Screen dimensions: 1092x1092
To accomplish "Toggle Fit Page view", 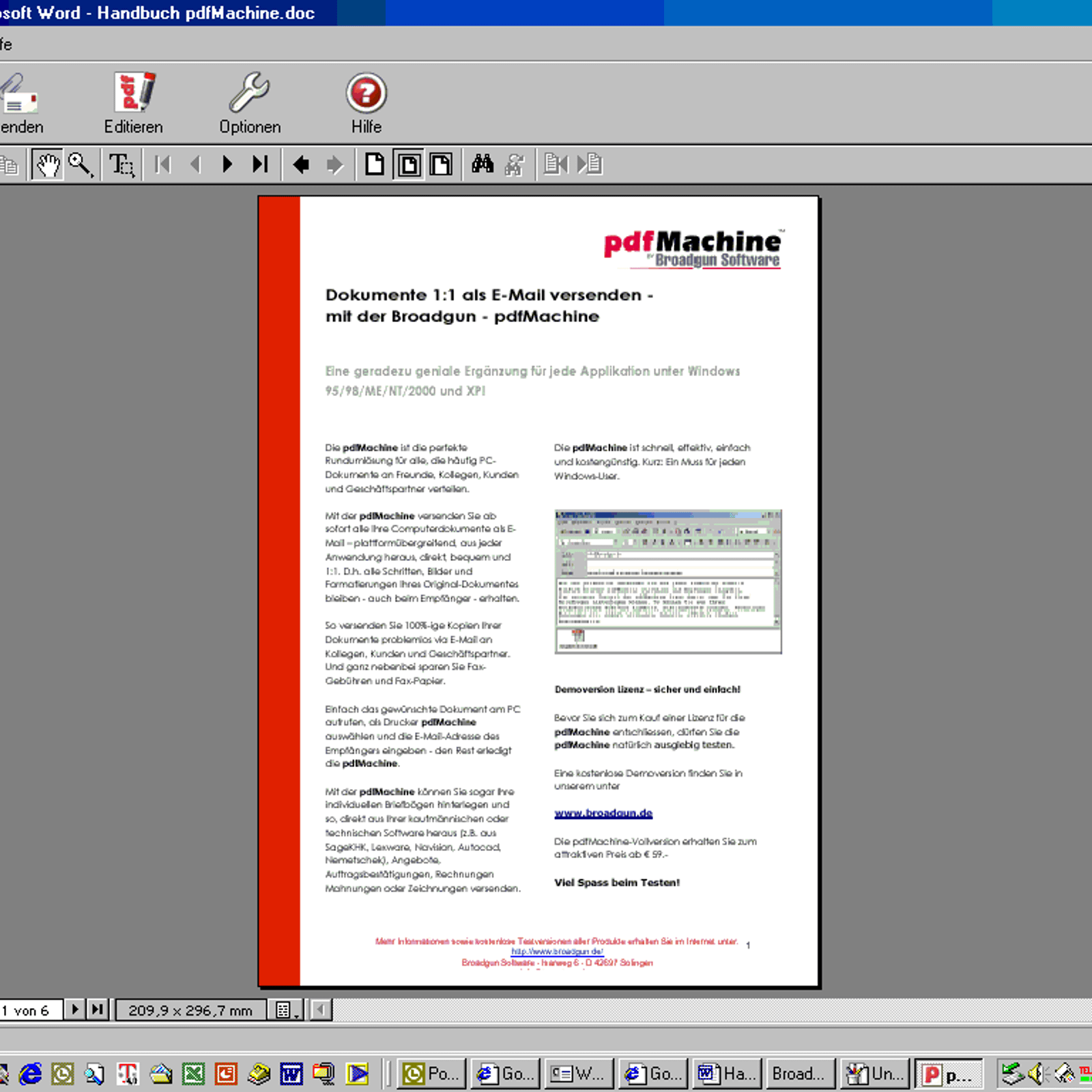I will 408,164.
